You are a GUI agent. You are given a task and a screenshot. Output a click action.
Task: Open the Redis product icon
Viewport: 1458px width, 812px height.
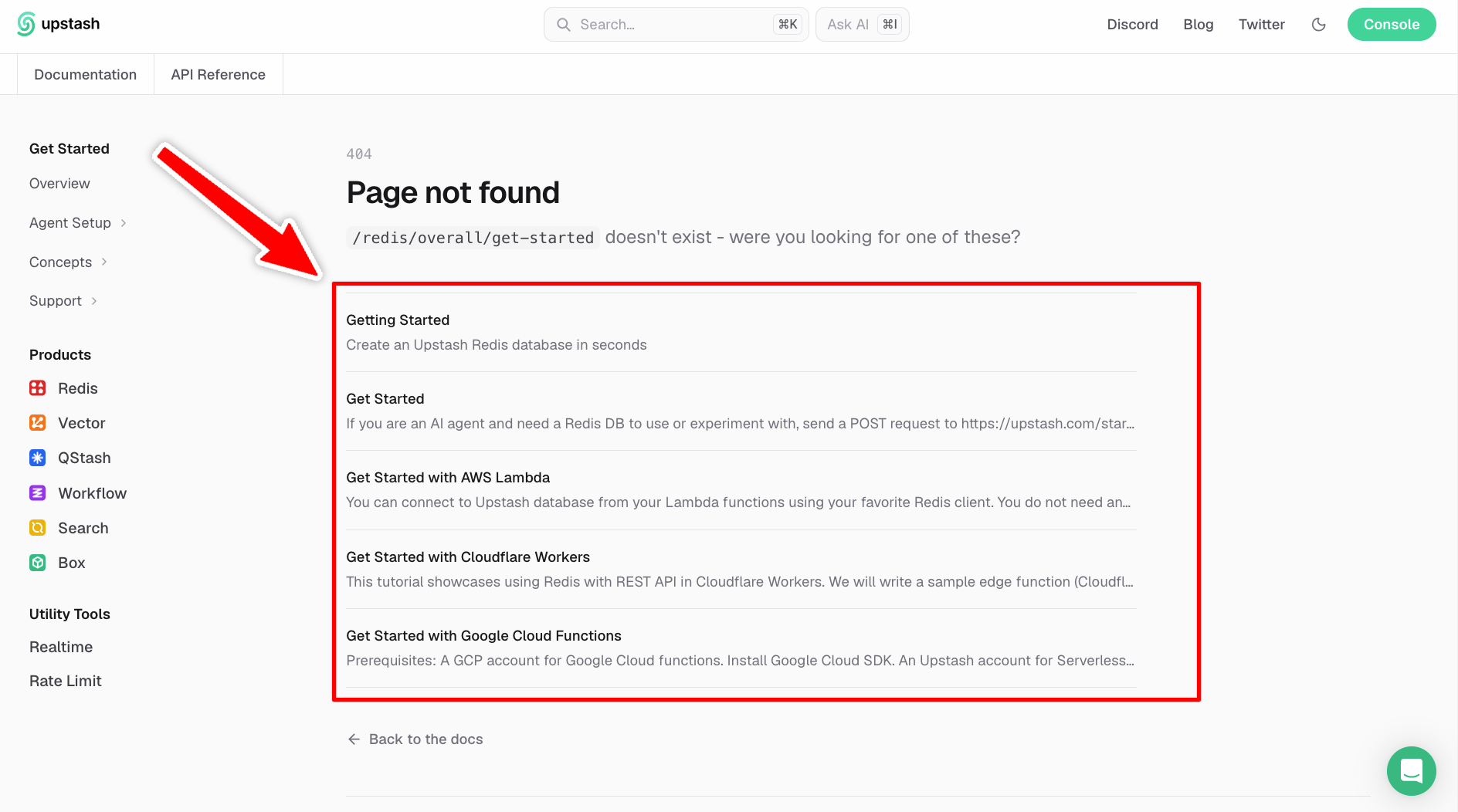(37, 388)
